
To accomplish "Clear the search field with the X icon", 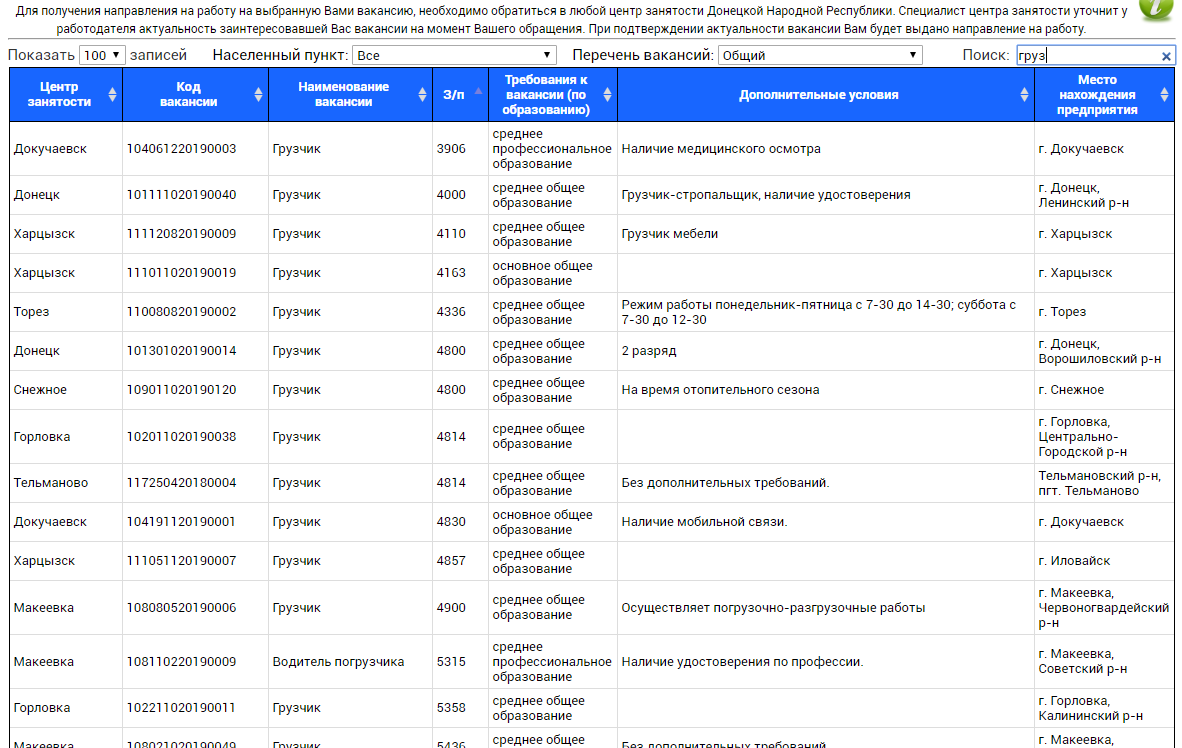I will coord(1165,56).
